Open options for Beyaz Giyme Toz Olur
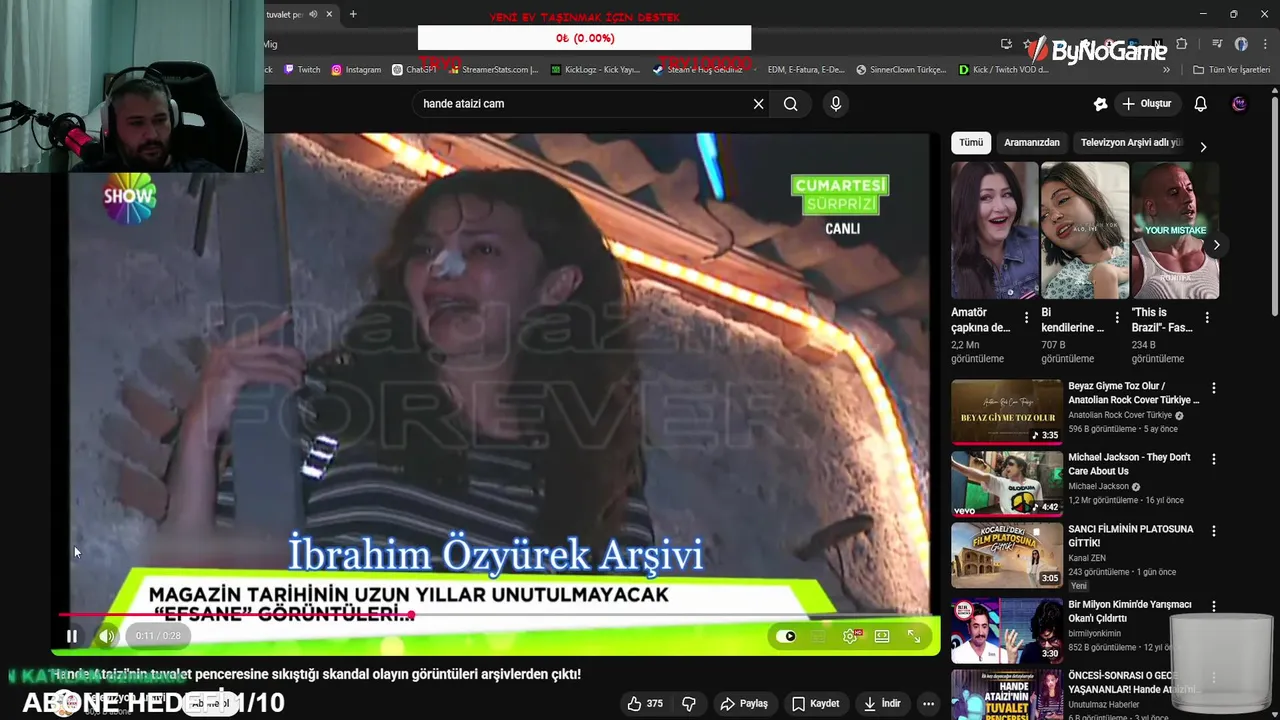The width and height of the screenshot is (1280, 720). [x=1214, y=388]
